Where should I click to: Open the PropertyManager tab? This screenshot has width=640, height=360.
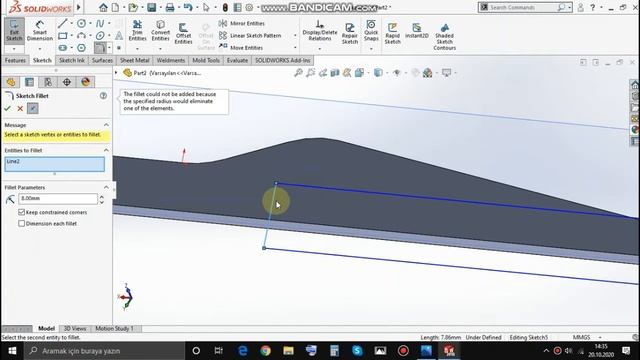point(29,82)
